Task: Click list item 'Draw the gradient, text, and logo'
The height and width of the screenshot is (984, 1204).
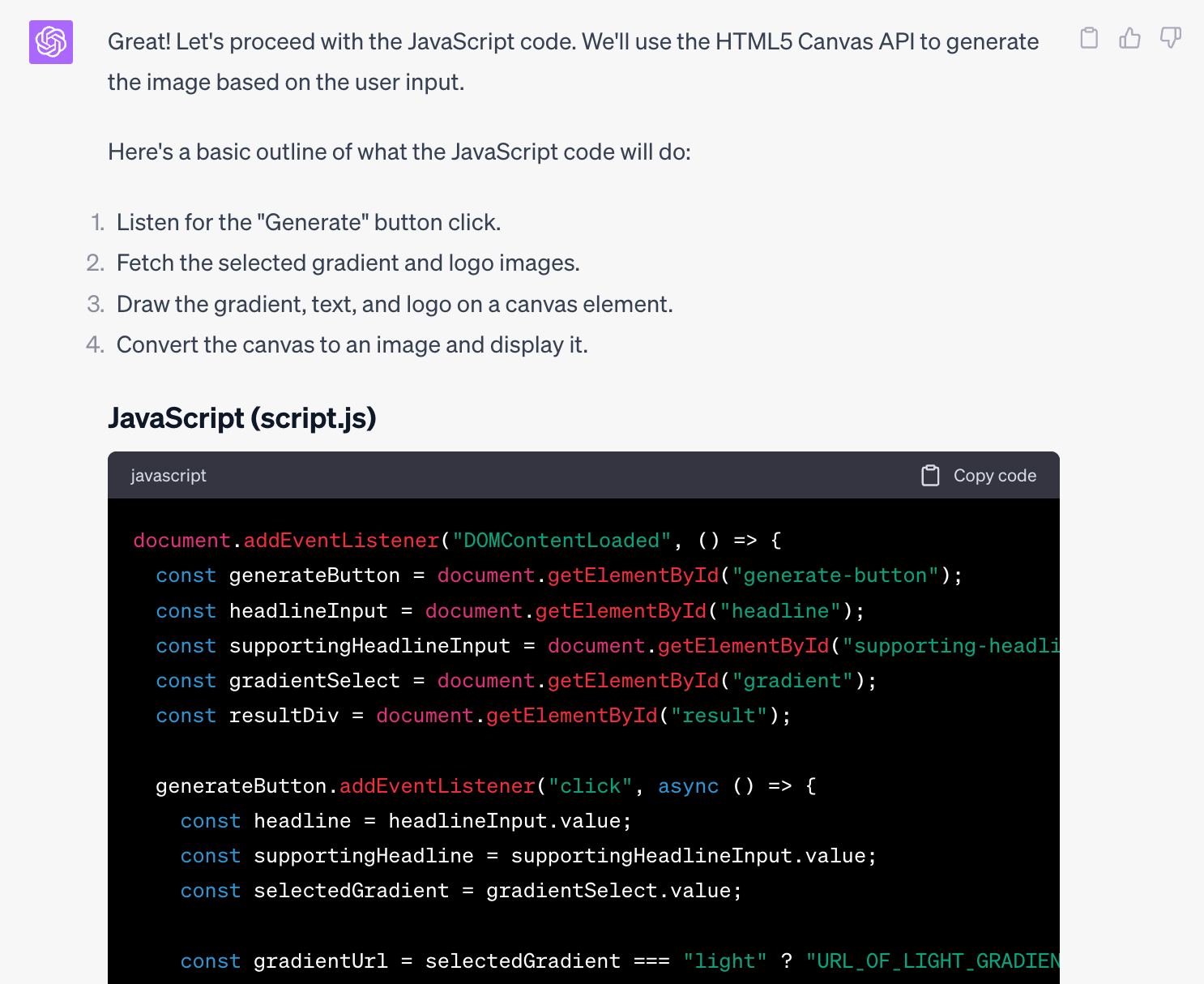Action: click(x=395, y=304)
